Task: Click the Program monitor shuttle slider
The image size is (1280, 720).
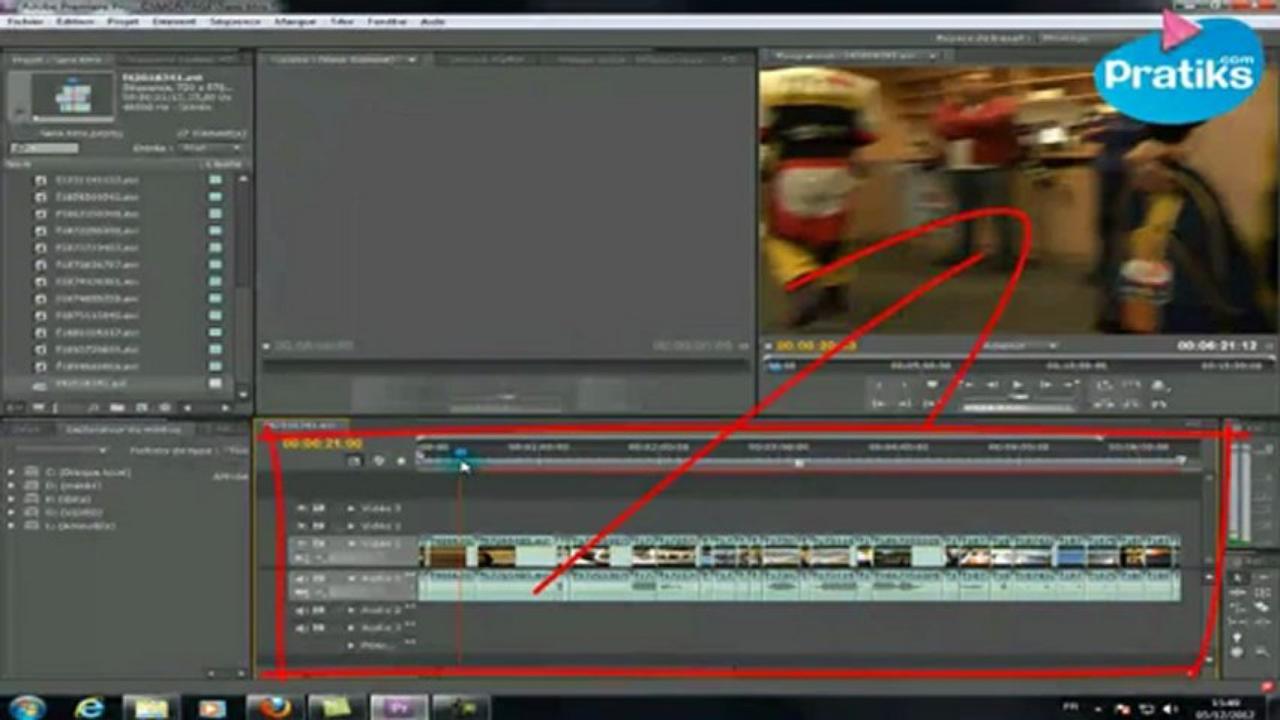Action: [x=1018, y=397]
